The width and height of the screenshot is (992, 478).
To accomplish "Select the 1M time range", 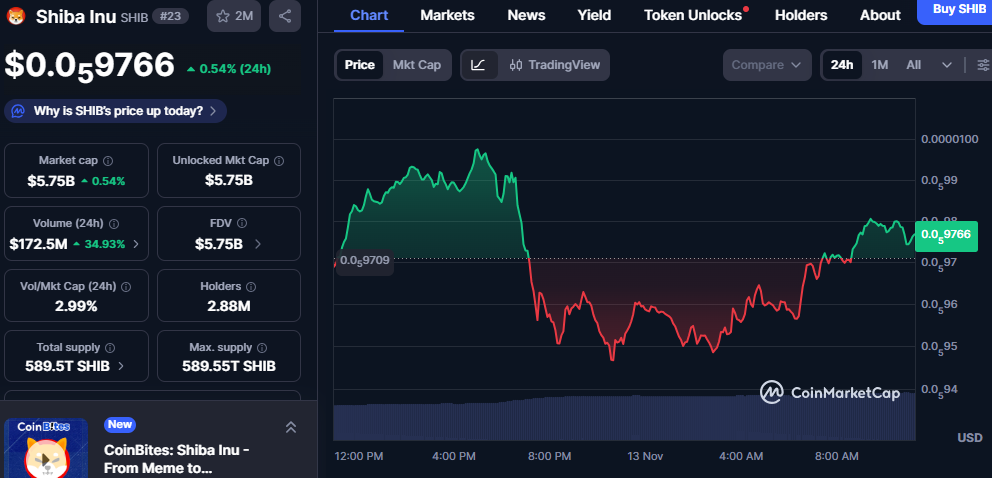I will coord(880,65).
